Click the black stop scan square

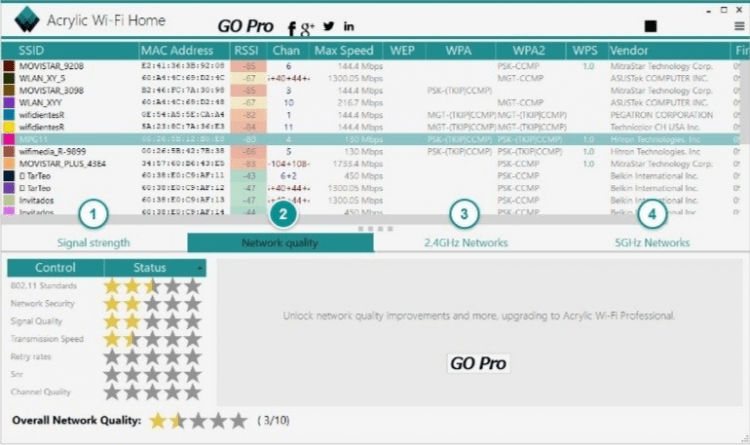[x=651, y=27]
